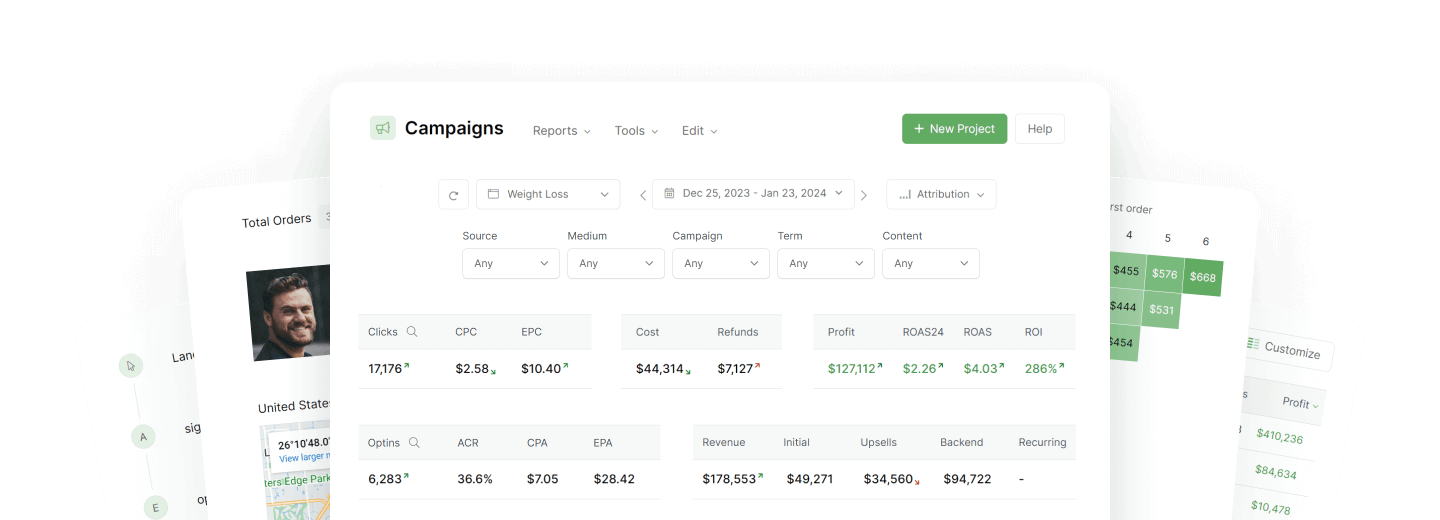
Task: Open the Tools menu
Action: [636, 131]
